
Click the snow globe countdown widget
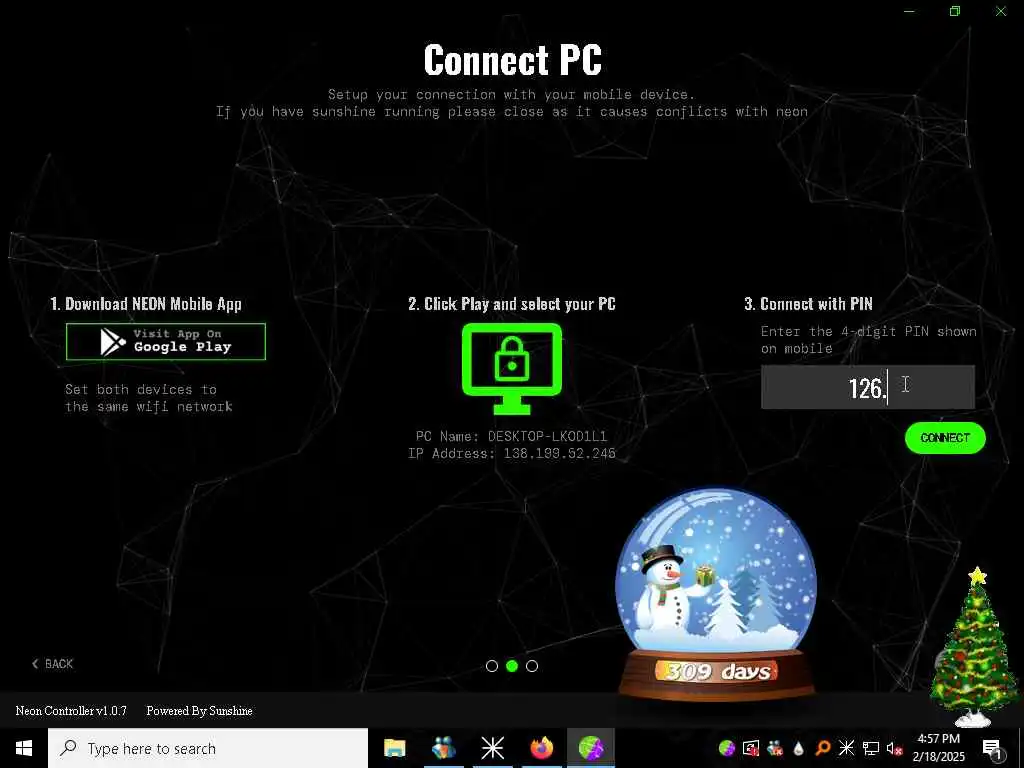pos(716,593)
